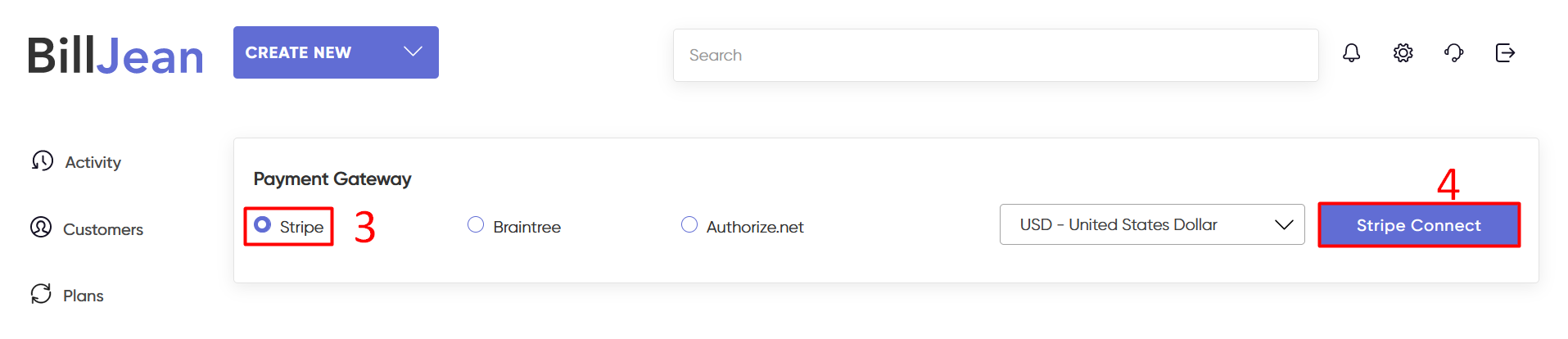Click the notifications bell icon
1568x339 pixels.
(x=1351, y=53)
